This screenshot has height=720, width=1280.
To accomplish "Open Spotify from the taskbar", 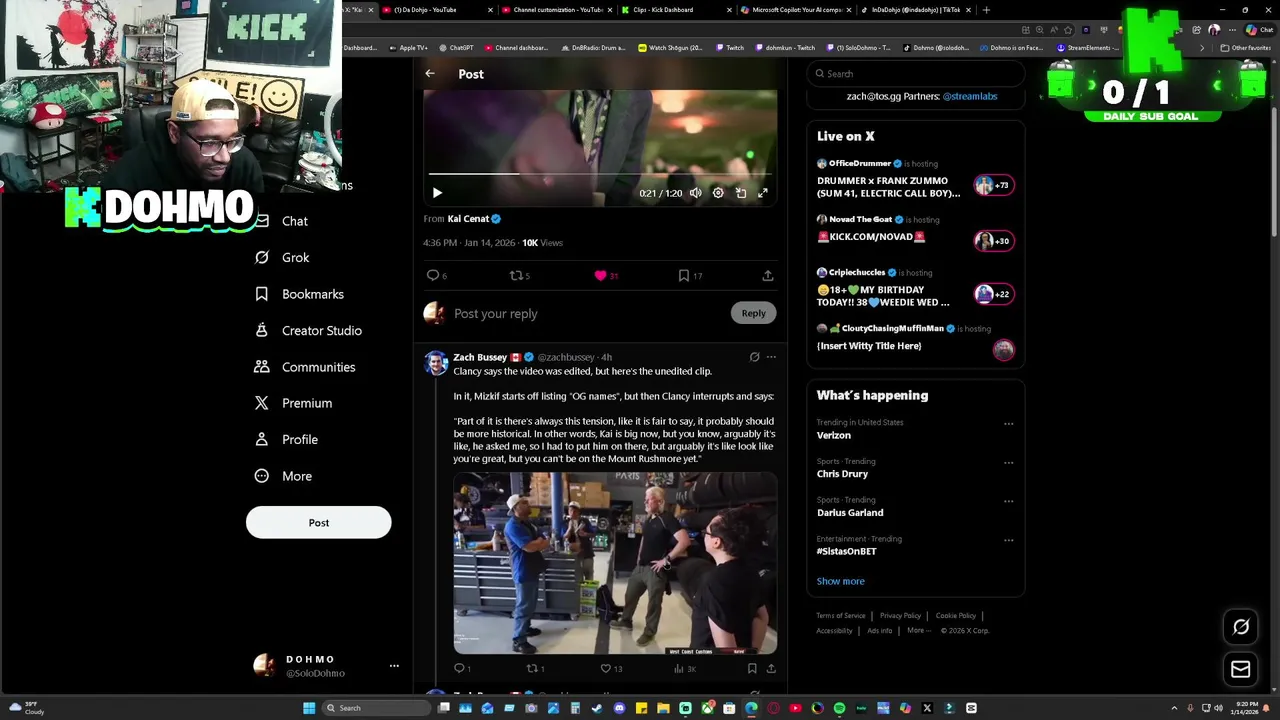I will 839,708.
